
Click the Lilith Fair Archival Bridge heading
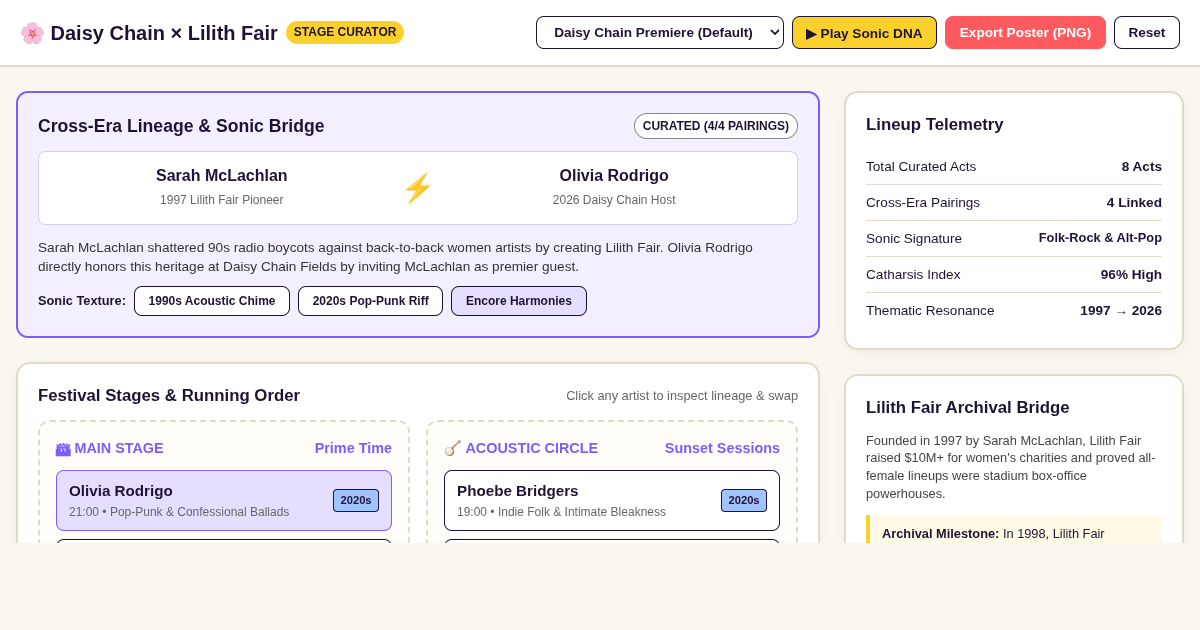pyautogui.click(x=968, y=408)
